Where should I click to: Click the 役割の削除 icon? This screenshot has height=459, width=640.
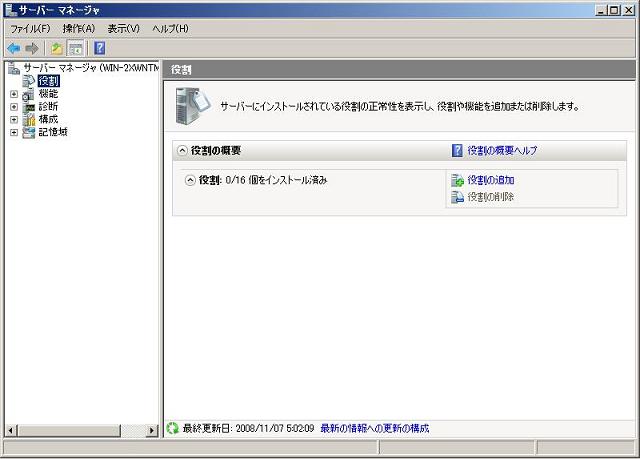pos(458,197)
